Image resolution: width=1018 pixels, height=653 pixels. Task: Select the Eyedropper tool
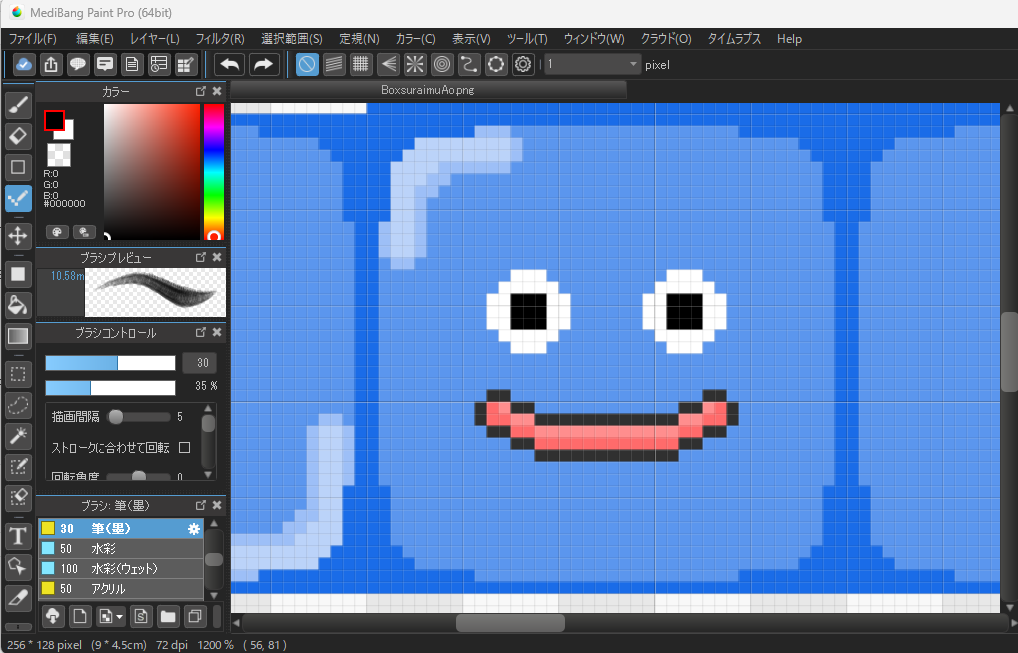[18, 598]
